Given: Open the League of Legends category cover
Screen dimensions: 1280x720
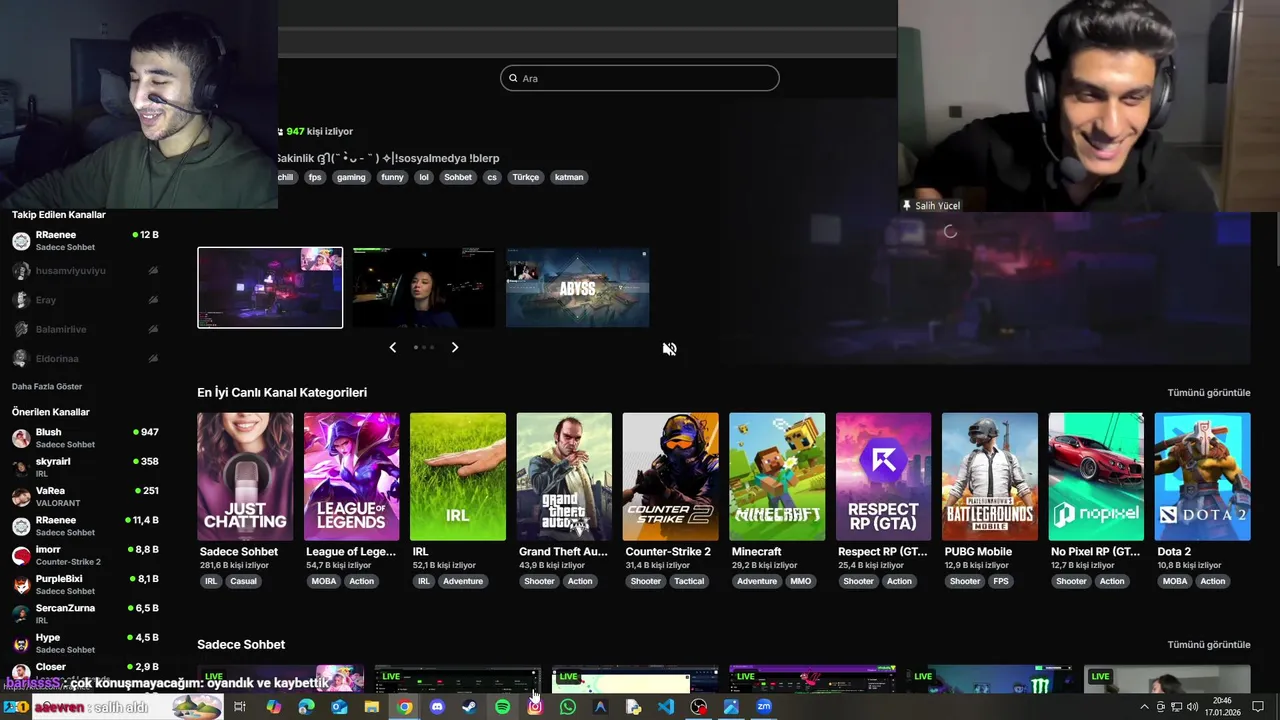Looking at the screenshot, I should click(x=351, y=477).
